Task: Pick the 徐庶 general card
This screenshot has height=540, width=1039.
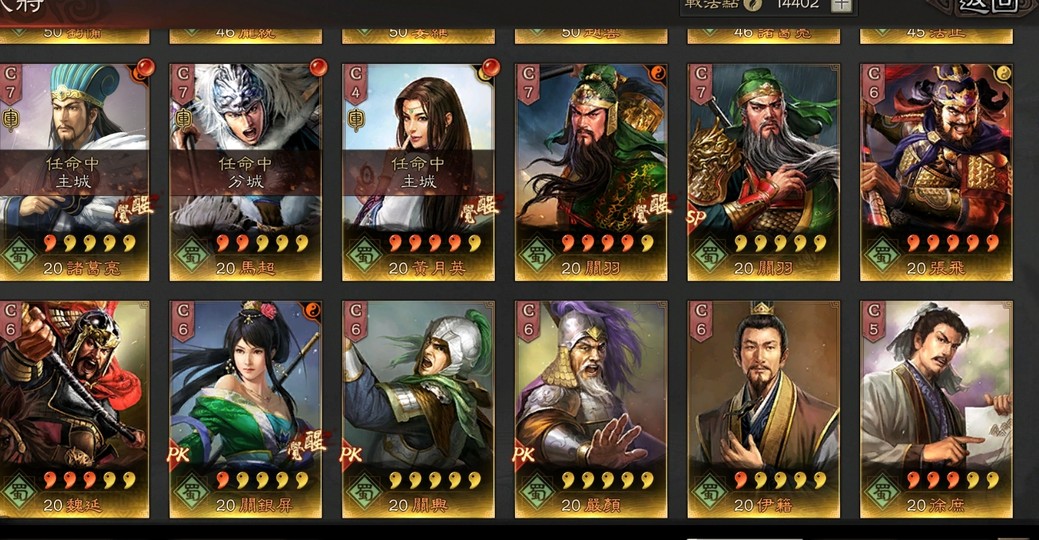Action: (936, 409)
